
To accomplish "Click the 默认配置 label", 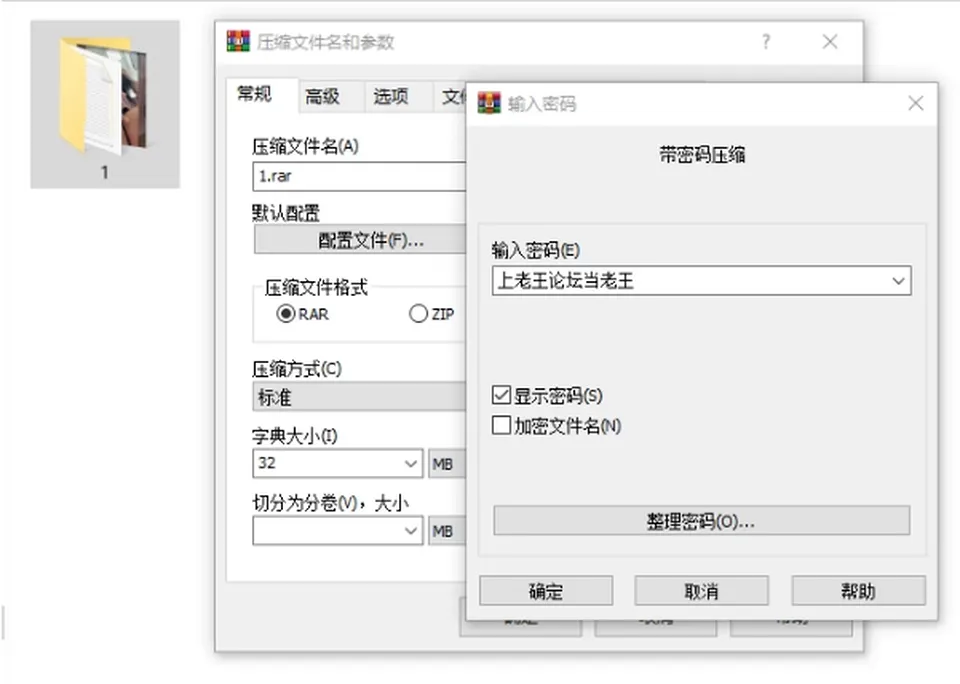I will (x=286, y=213).
